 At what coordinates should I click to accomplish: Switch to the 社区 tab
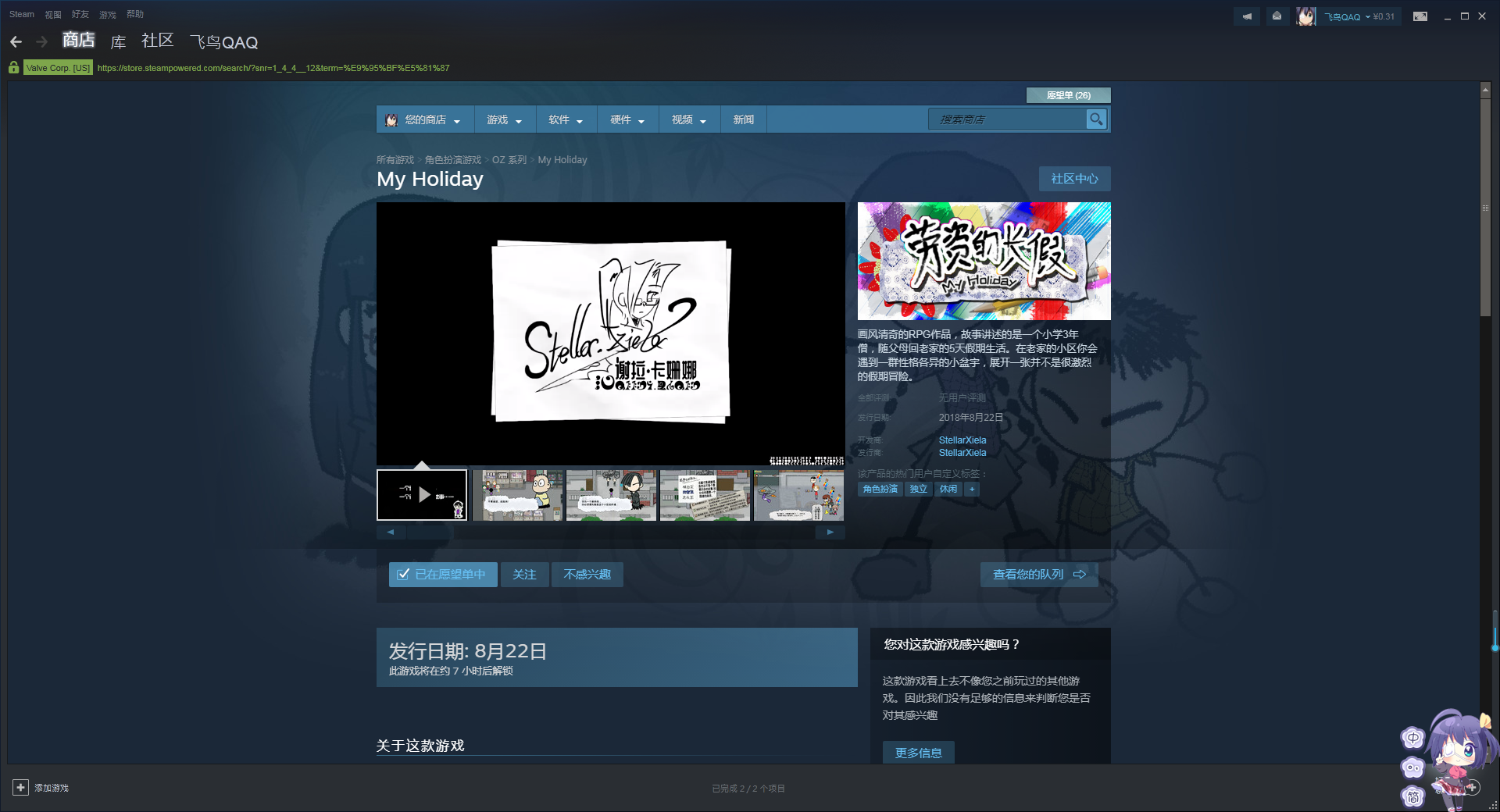(x=157, y=41)
